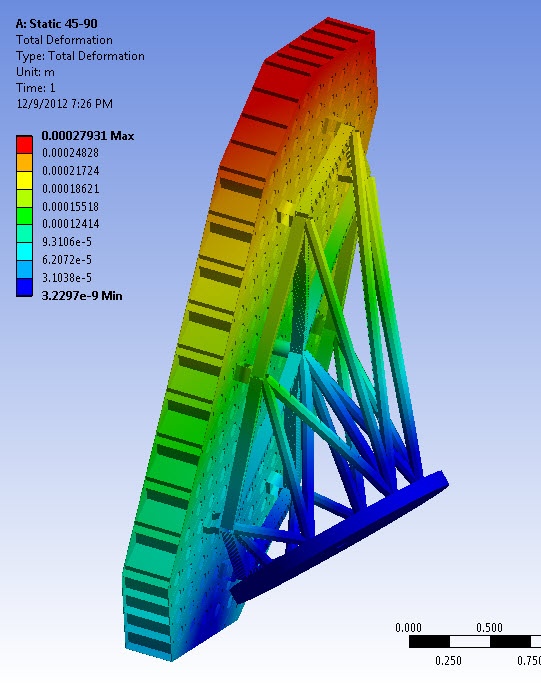Viewport: 541px width, 687px height.
Task: Select the 0.00015518 legend value
Action: pos(71,206)
